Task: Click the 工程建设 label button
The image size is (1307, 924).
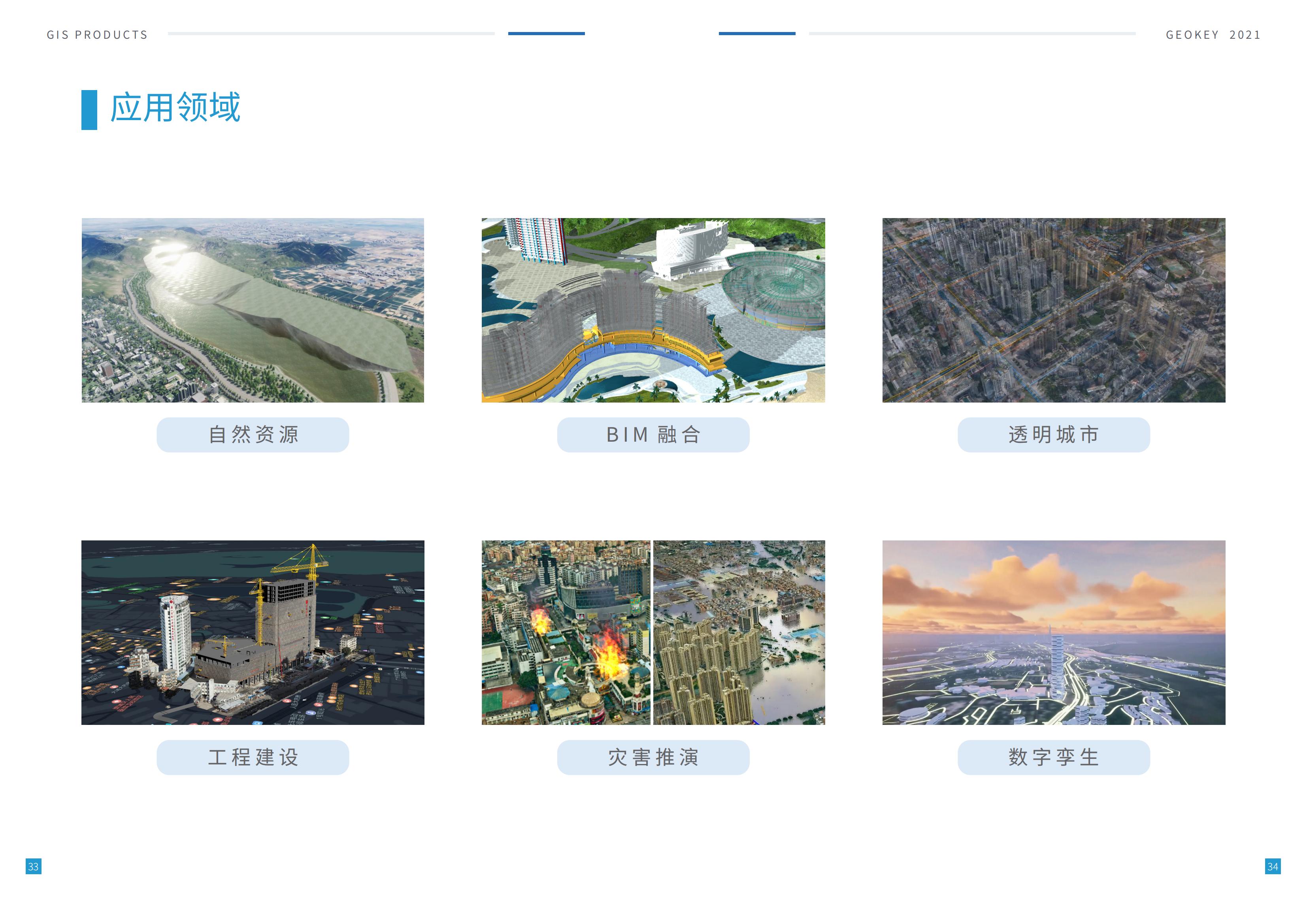Action: pyautogui.click(x=253, y=757)
